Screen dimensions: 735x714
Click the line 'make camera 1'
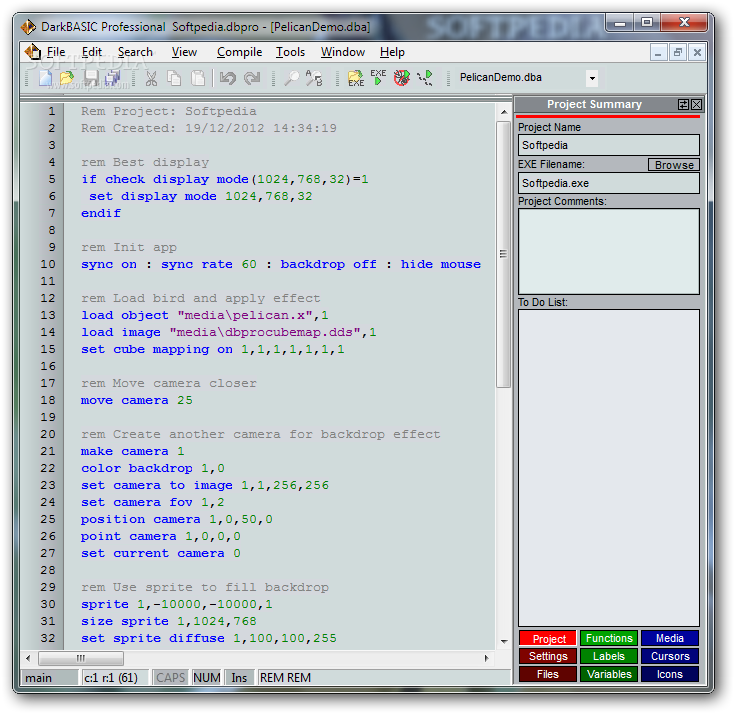133,451
